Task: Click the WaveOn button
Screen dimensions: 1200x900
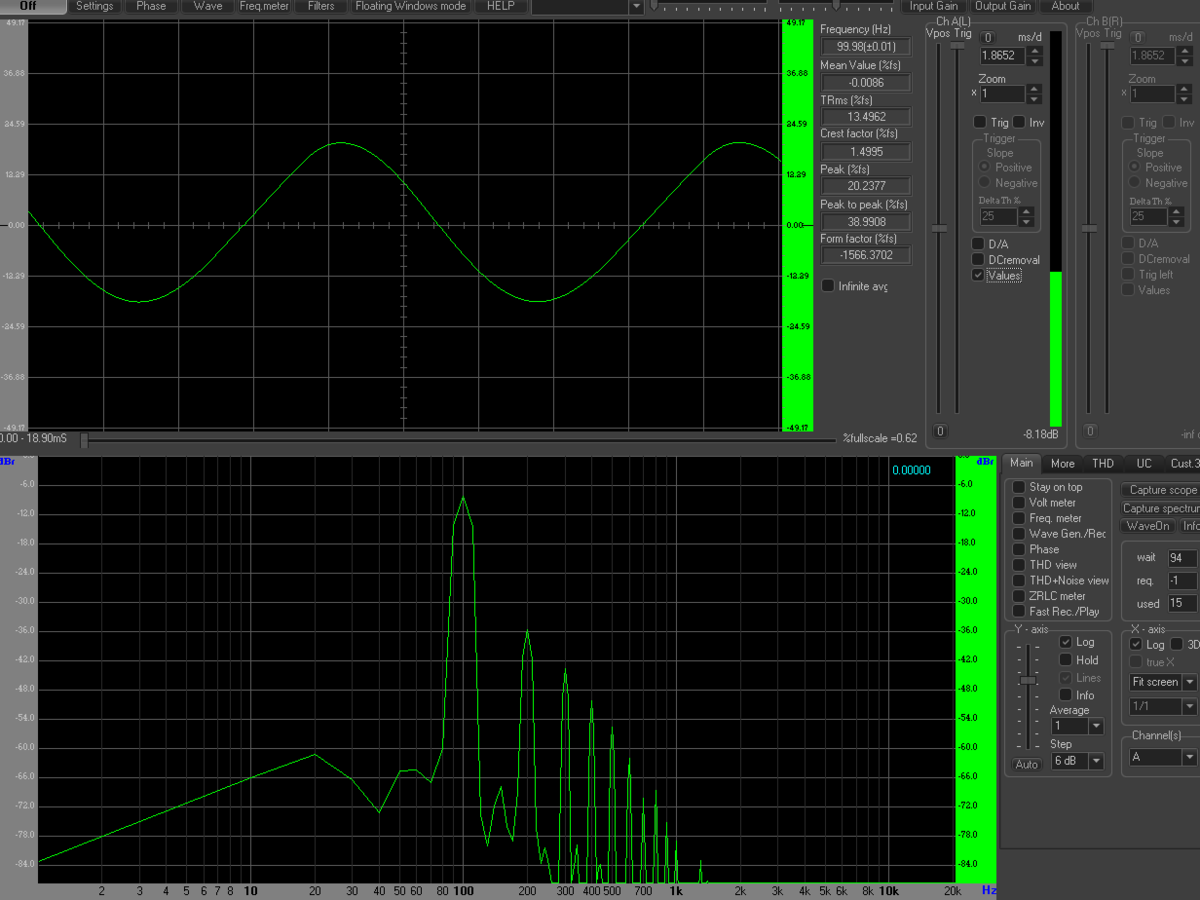Action: tap(1148, 526)
